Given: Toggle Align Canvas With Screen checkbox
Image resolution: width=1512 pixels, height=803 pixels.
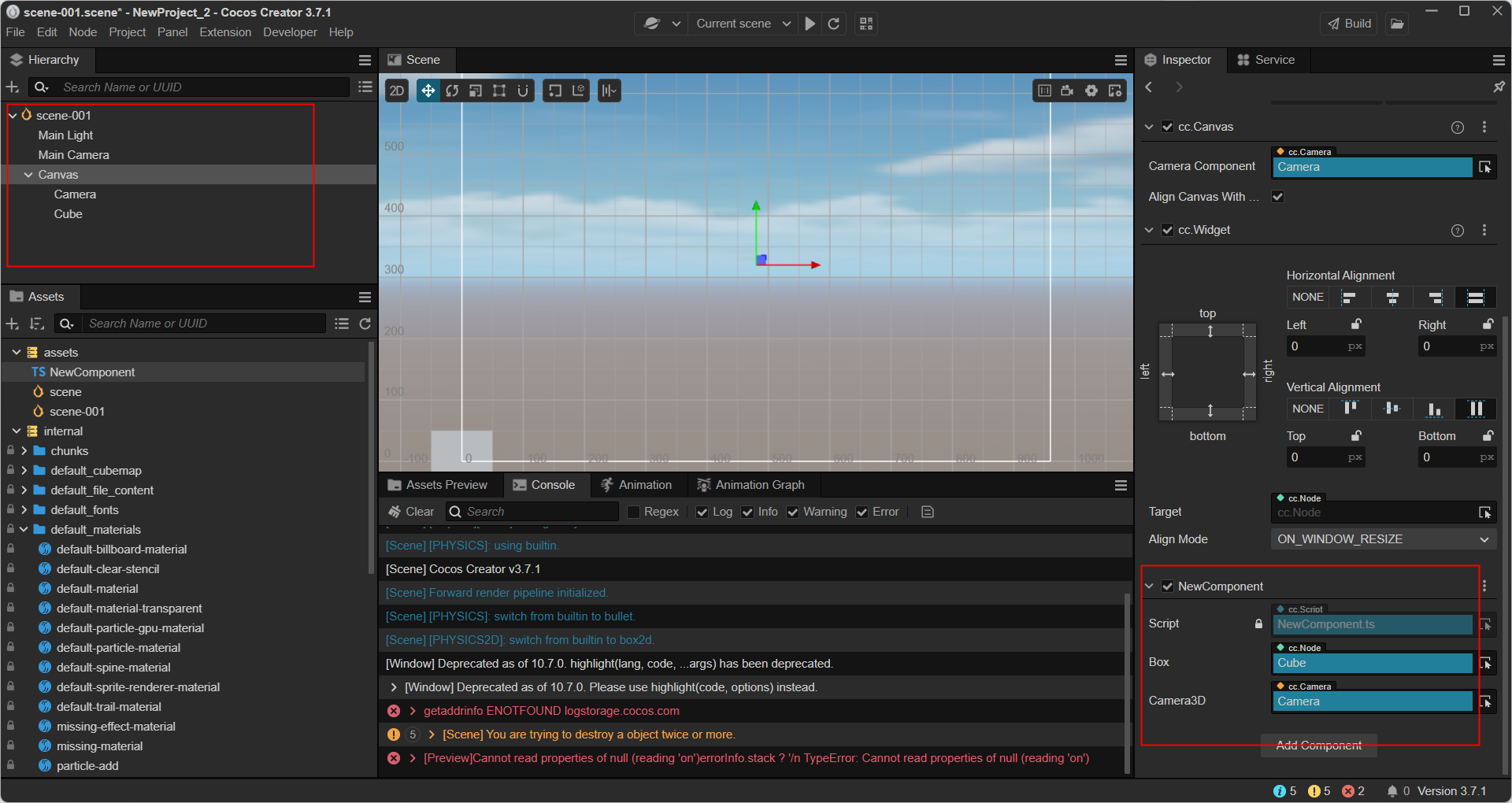Looking at the screenshot, I should (1278, 197).
